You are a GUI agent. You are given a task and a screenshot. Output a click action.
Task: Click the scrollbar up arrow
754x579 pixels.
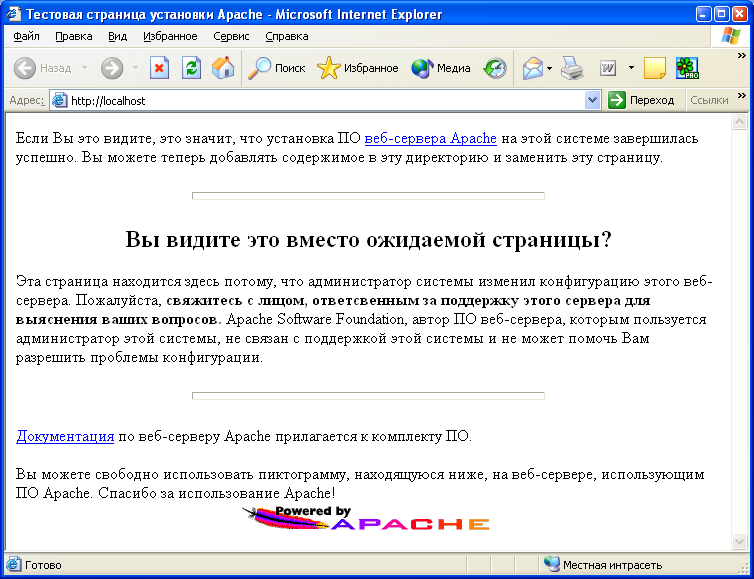(739, 122)
